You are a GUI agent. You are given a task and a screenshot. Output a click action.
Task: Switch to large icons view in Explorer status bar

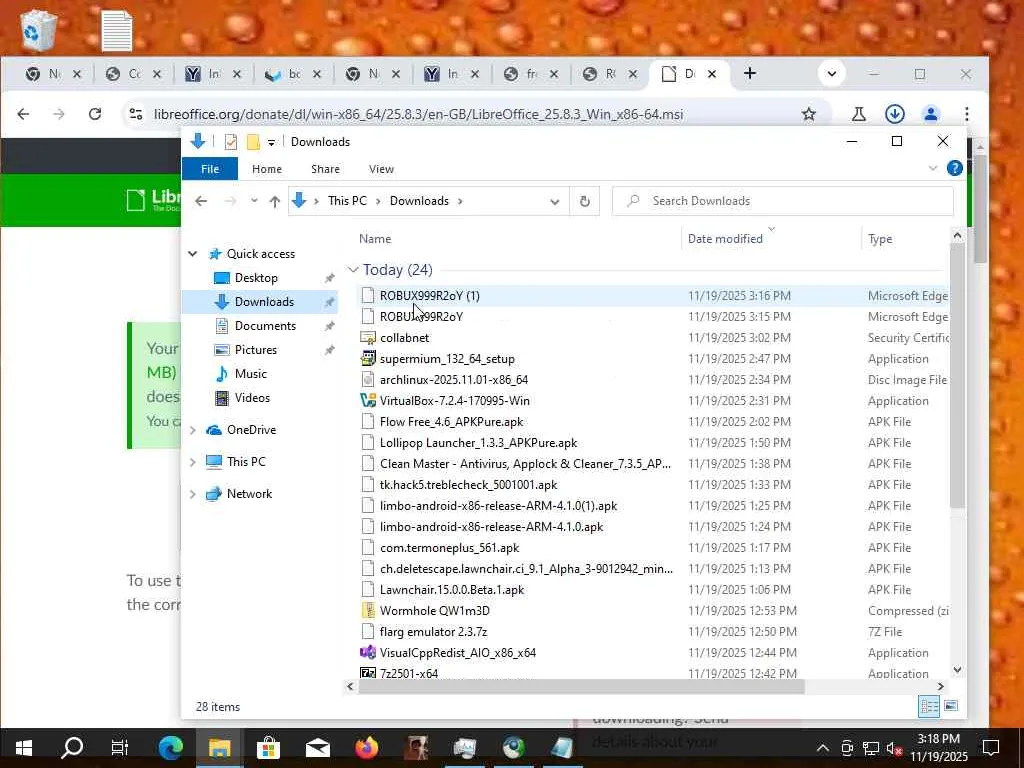click(x=951, y=706)
